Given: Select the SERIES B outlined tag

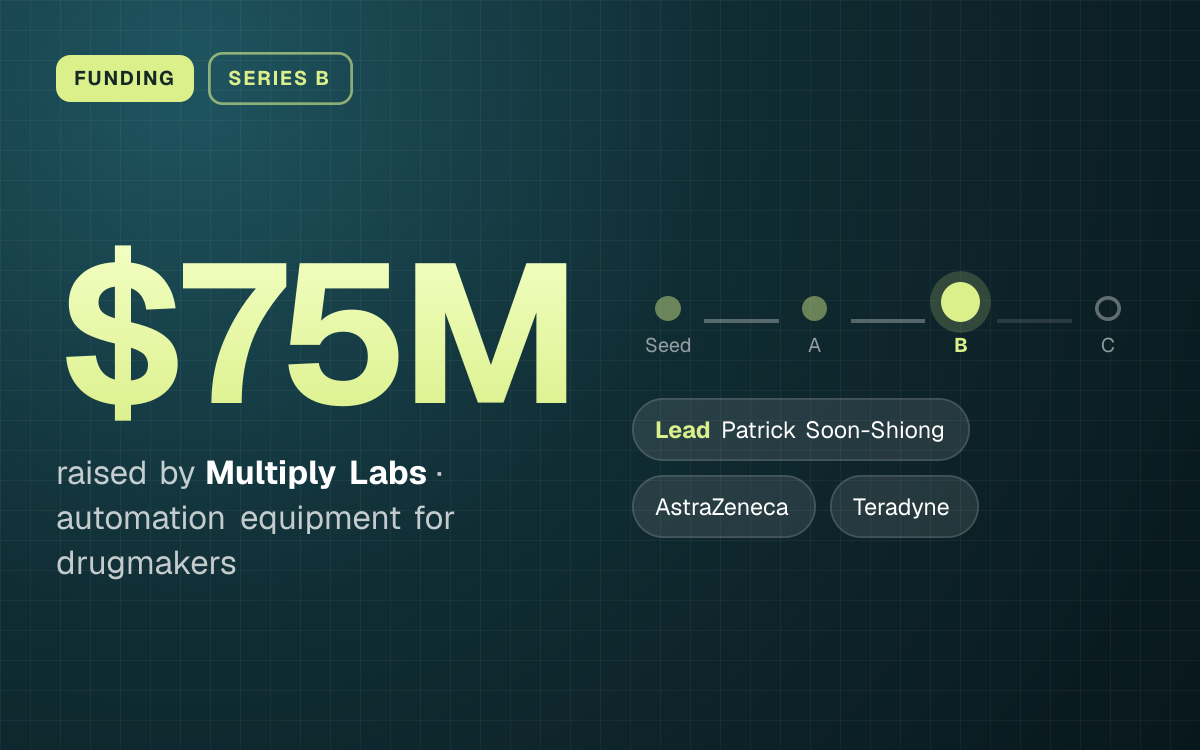Looking at the screenshot, I should click(x=280, y=78).
